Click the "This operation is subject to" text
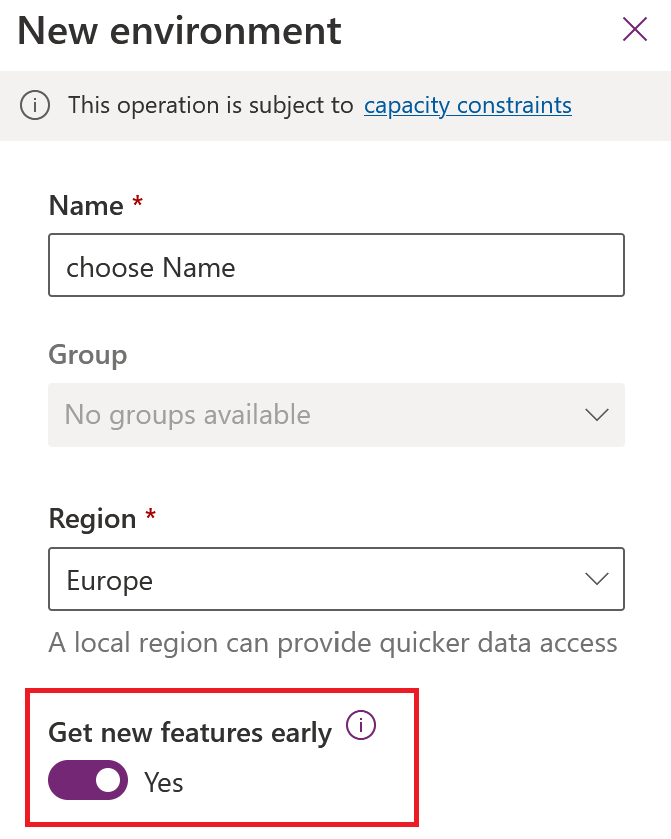Image resolution: width=671 pixels, height=839 pixels. [210, 105]
